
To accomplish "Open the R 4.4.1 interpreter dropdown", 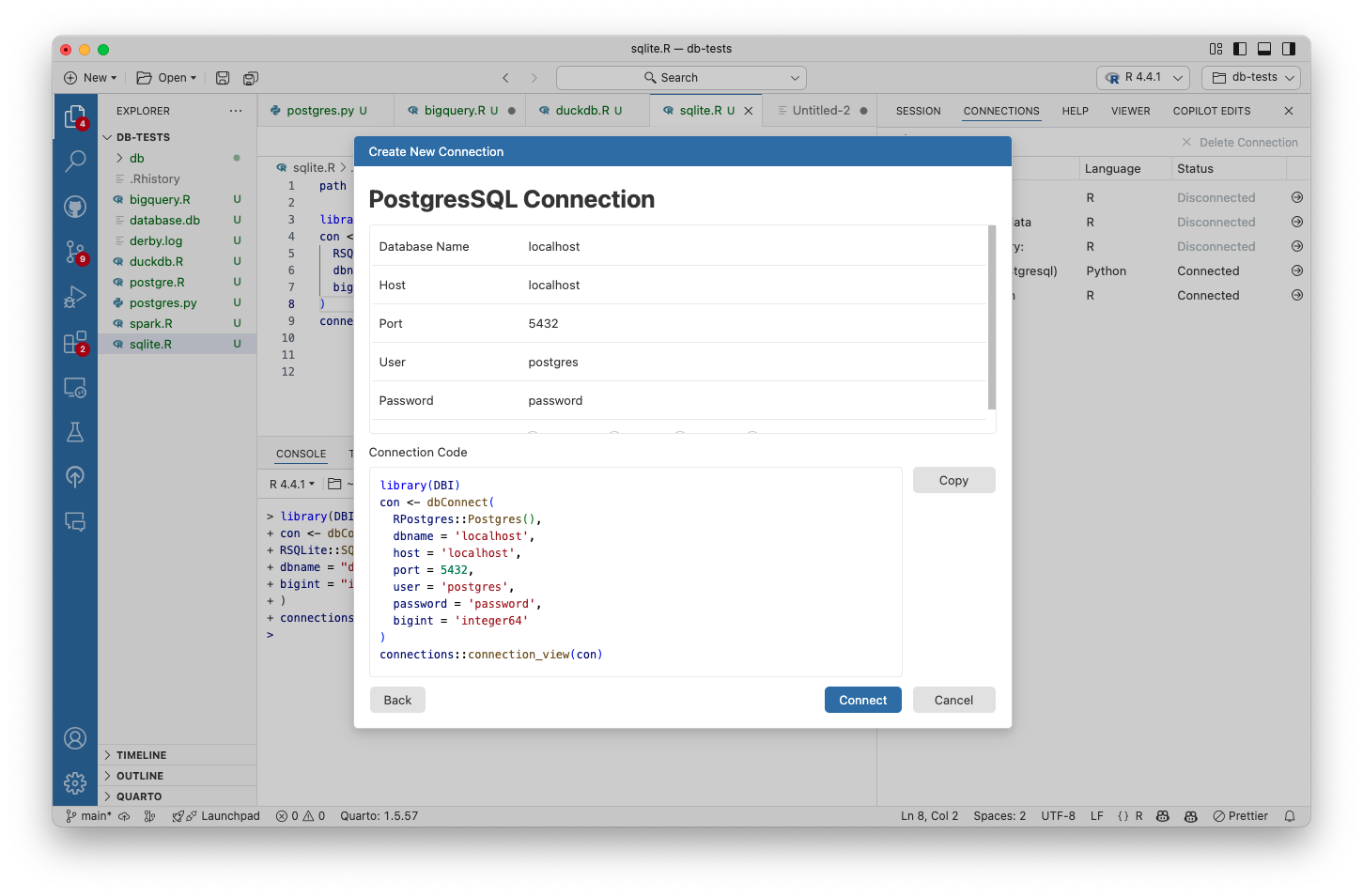I will pos(1142,77).
